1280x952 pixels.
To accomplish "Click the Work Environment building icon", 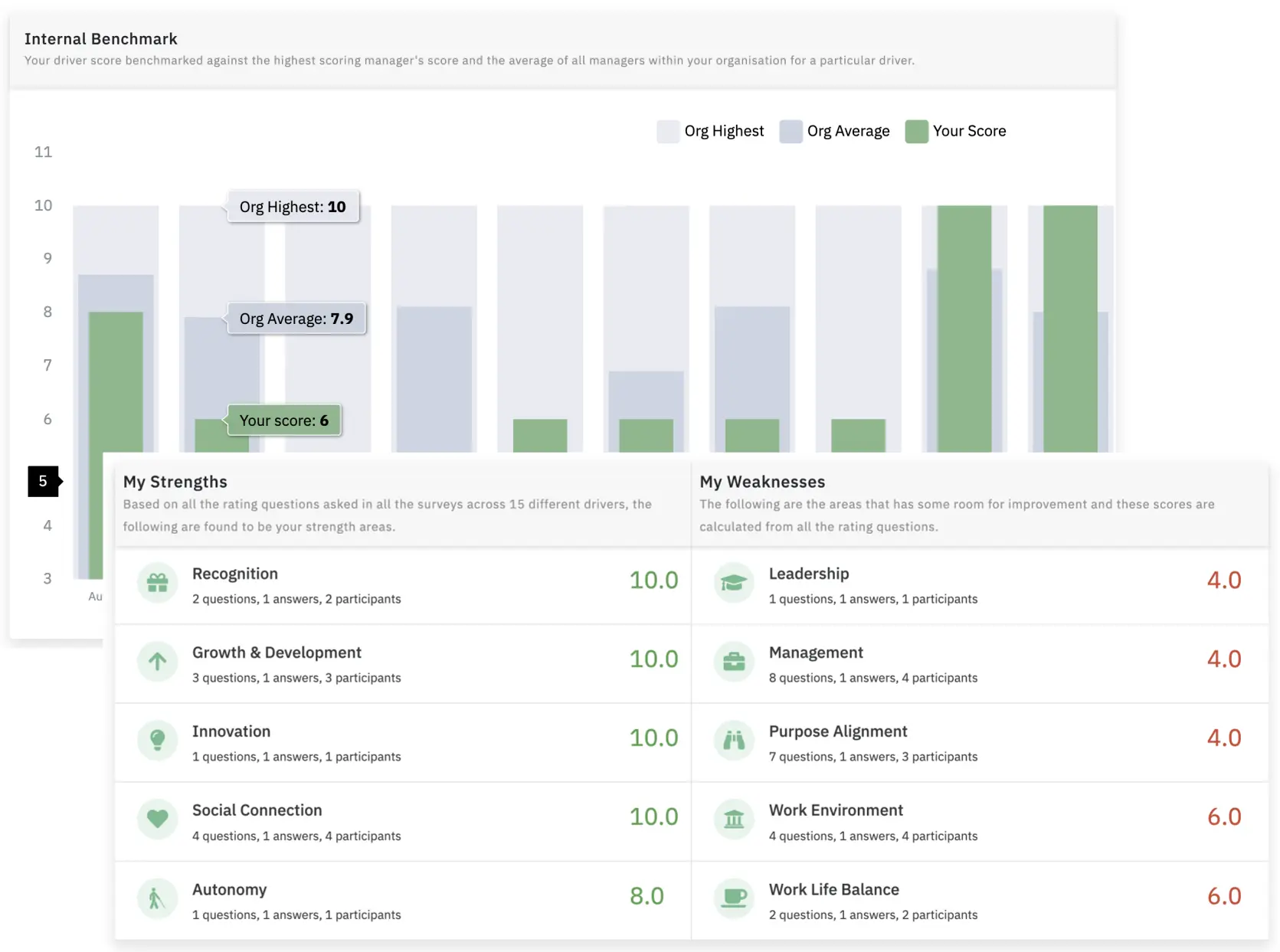I will pos(734,819).
